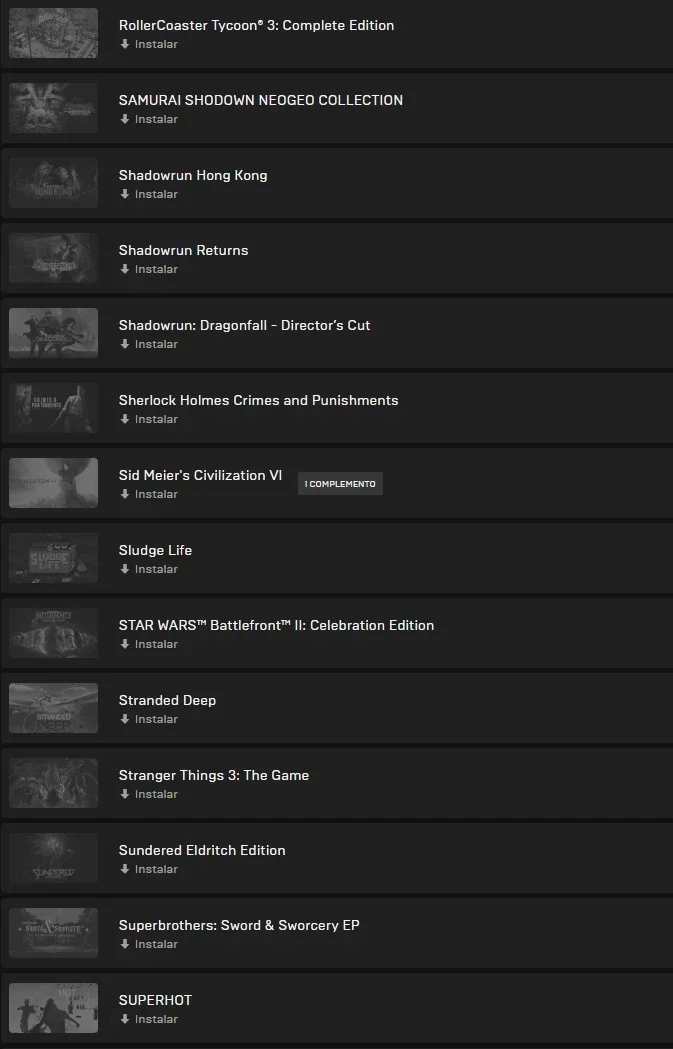Select the Sludge Life title
This screenshot has width=673, height=1049.
[x=155, y=550]
